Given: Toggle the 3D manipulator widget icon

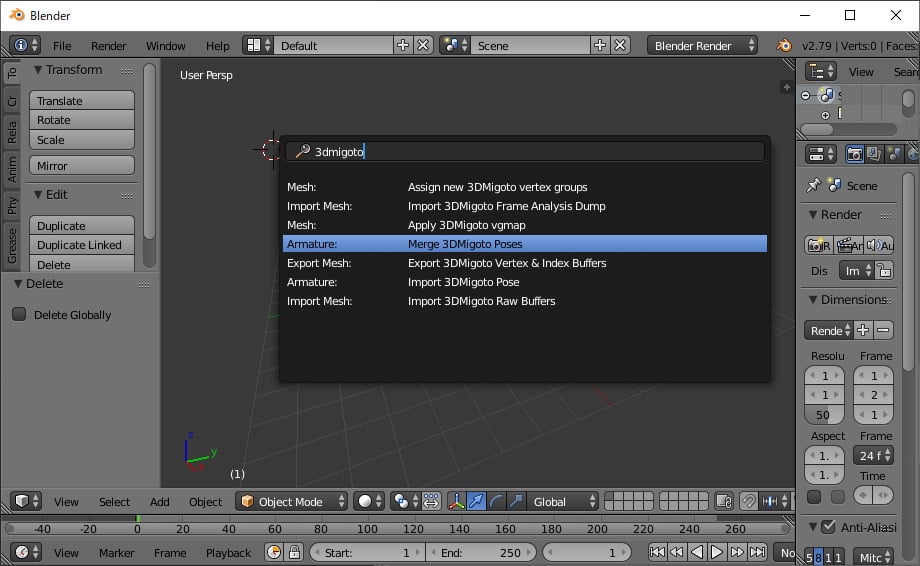Looking at the screenshot, I should click(x=456, y=501).
